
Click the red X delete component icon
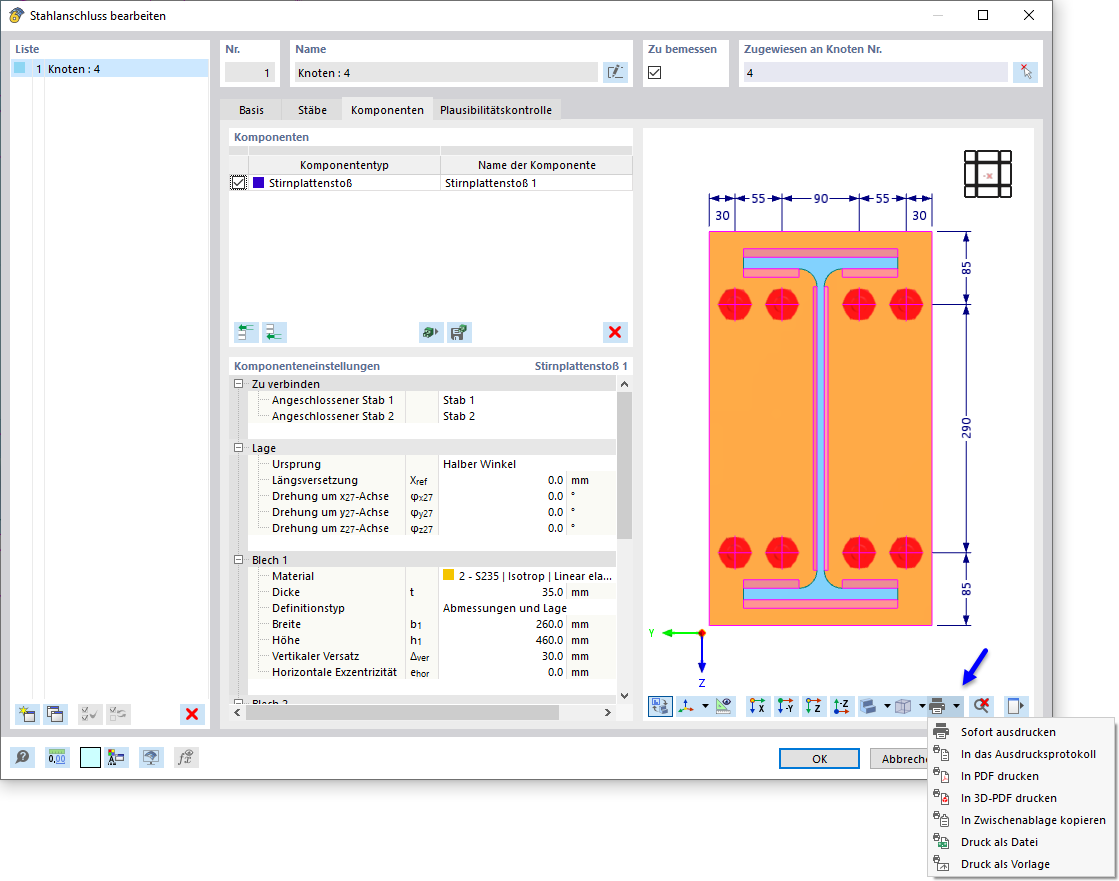click(614, 332)
